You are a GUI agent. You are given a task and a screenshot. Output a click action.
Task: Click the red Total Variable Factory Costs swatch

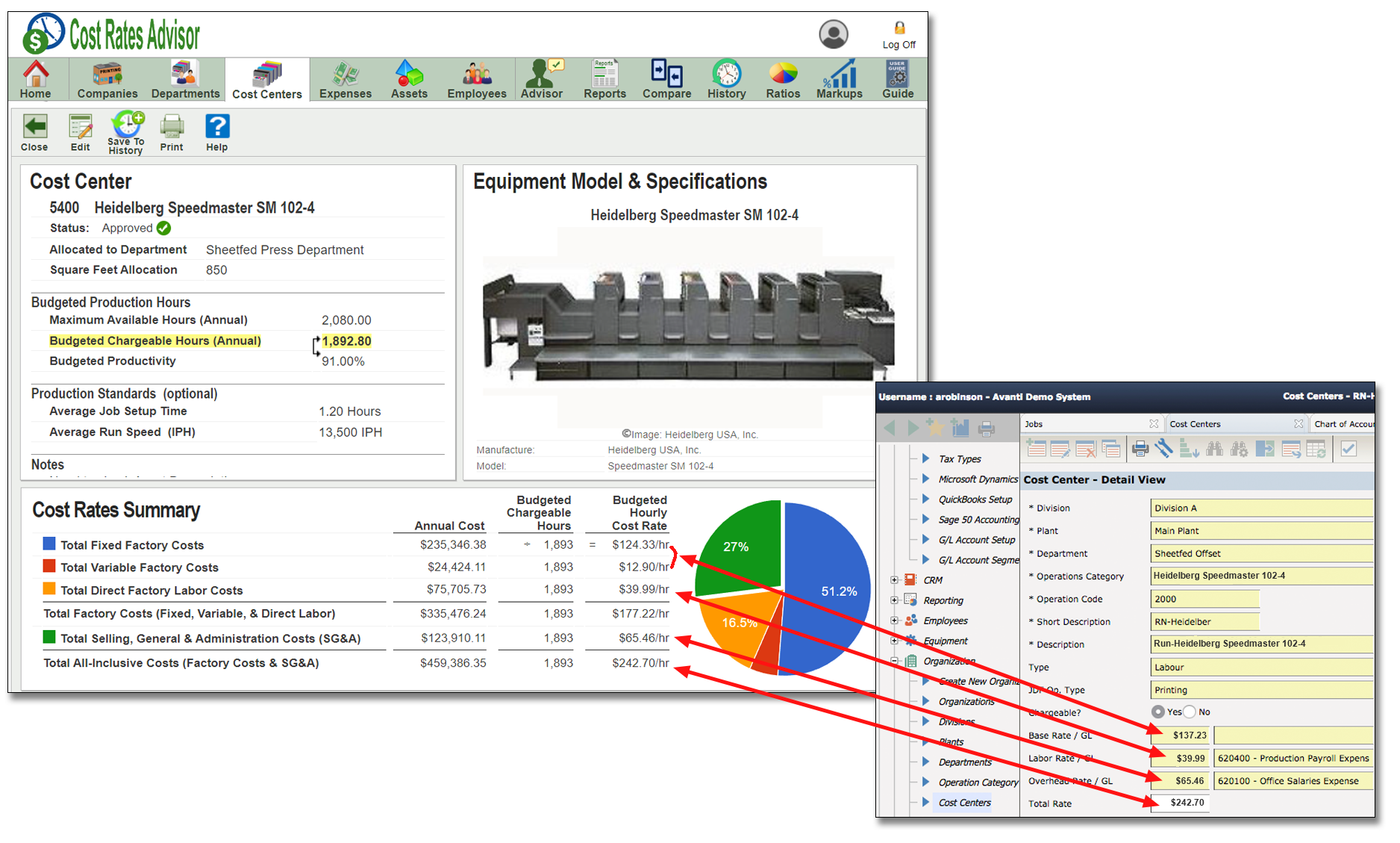click(x=49, y=566)
